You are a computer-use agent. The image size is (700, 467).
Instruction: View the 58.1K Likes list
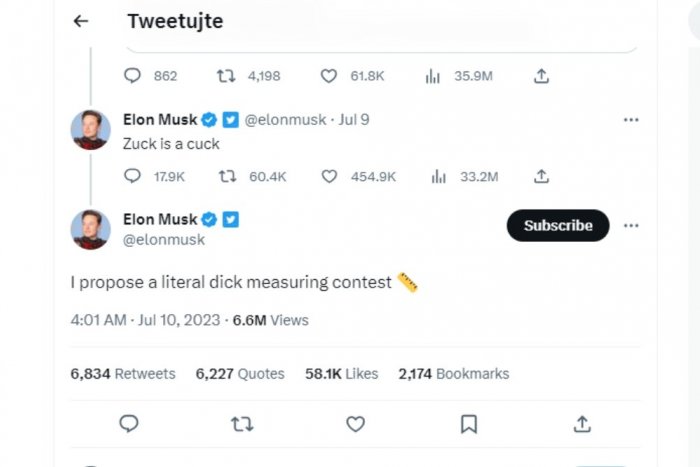(341, 373)
